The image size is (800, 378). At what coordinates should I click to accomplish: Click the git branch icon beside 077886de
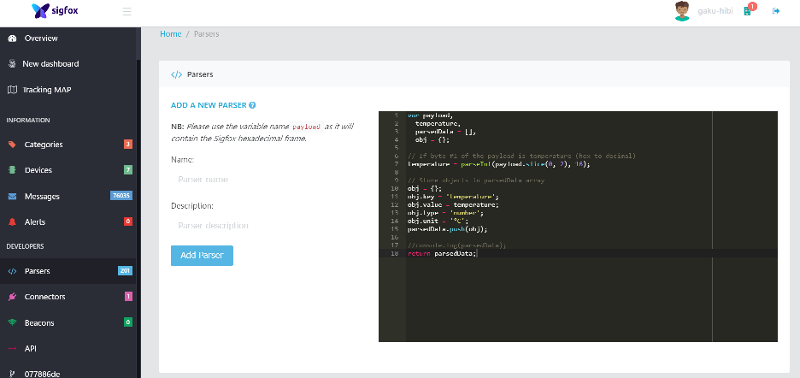(12, 373)
